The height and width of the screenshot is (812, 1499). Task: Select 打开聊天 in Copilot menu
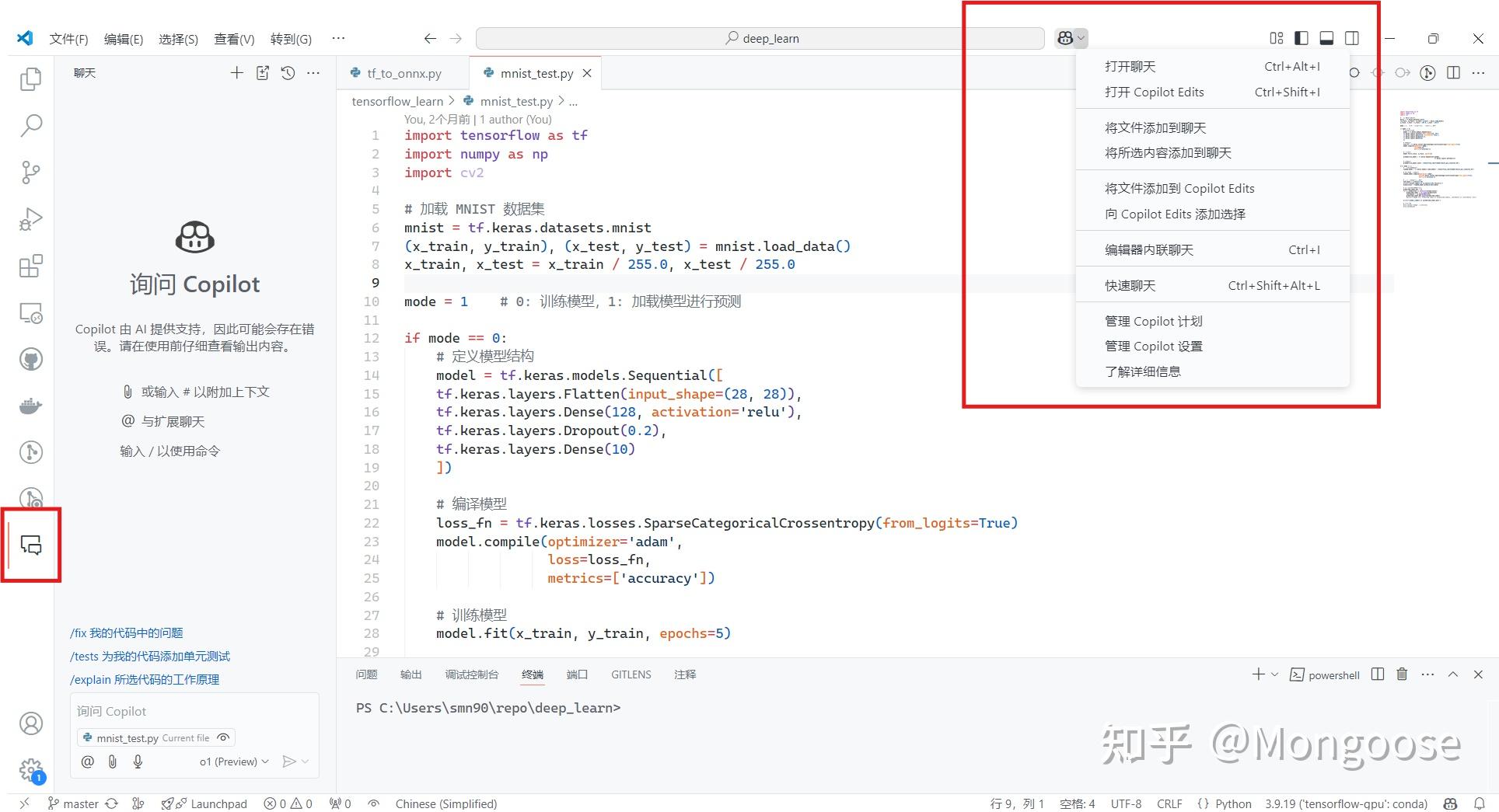(x=1212, y=67)
